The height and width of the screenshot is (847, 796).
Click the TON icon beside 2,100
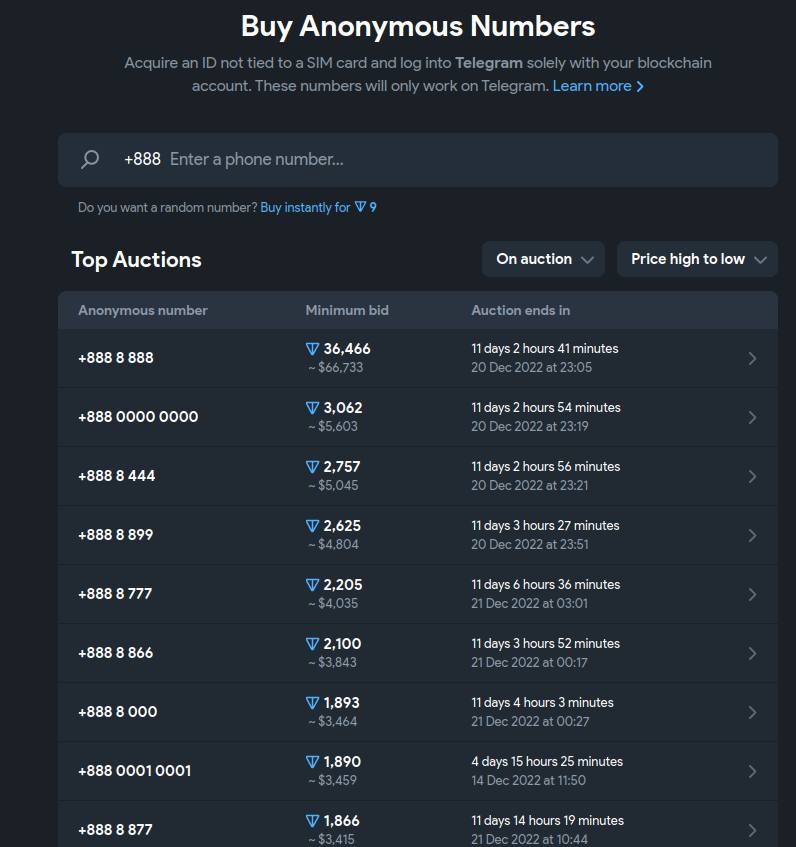pos(312,644)
